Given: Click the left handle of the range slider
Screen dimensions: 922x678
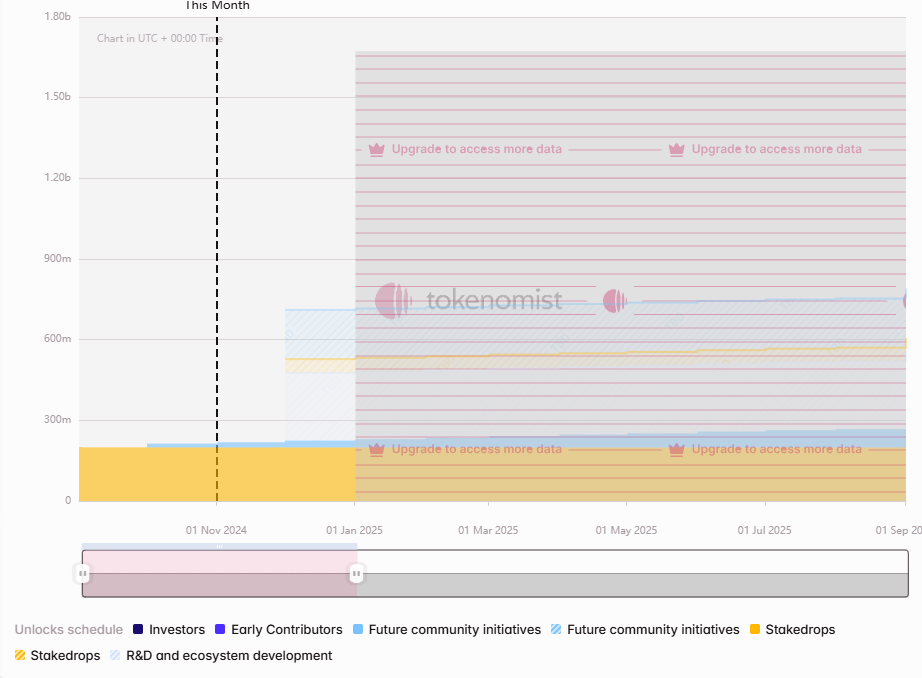Looking at the screenshot, I should click(x=83, y=574).
